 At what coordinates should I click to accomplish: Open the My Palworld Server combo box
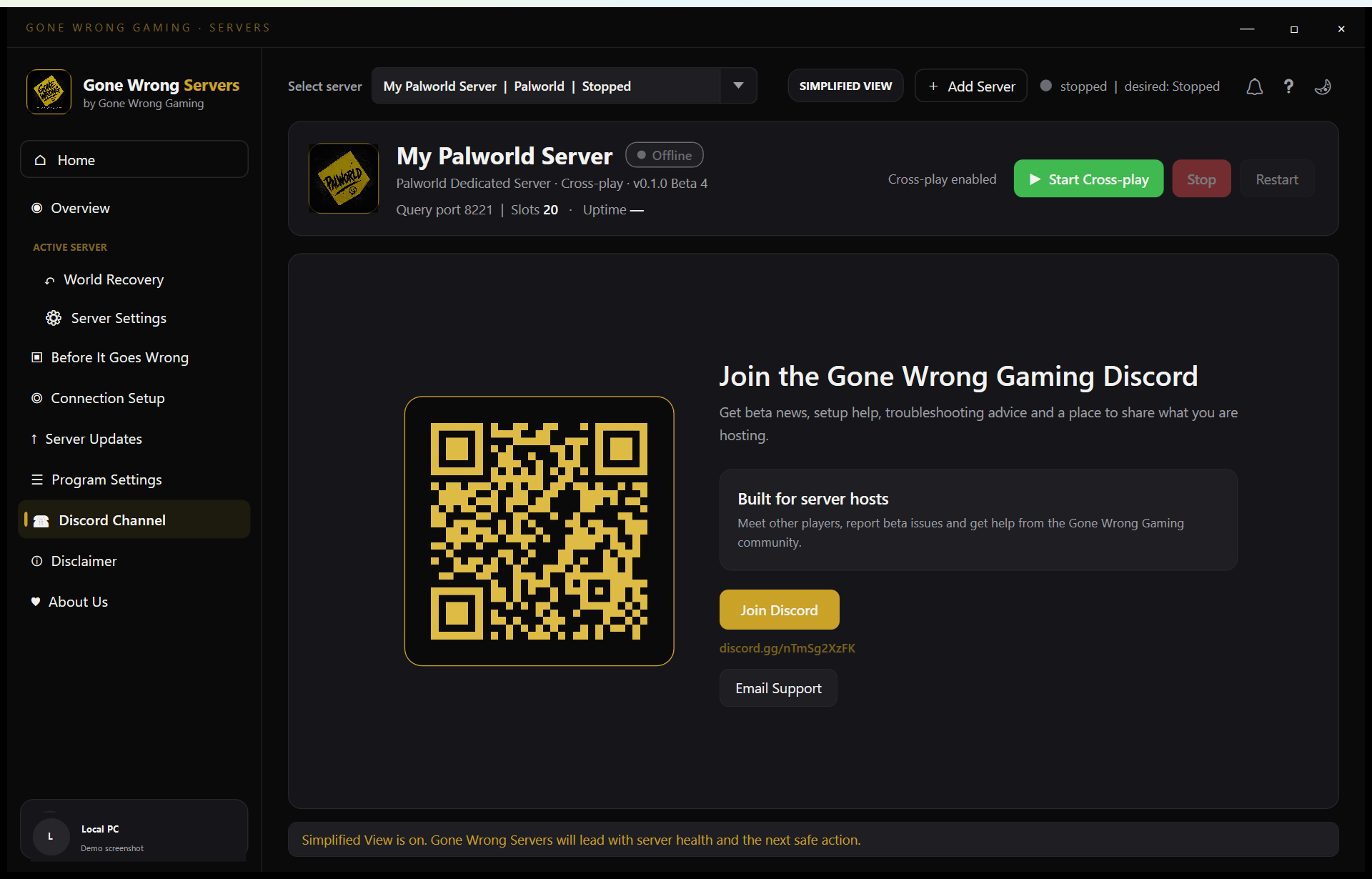pos(564,86)
